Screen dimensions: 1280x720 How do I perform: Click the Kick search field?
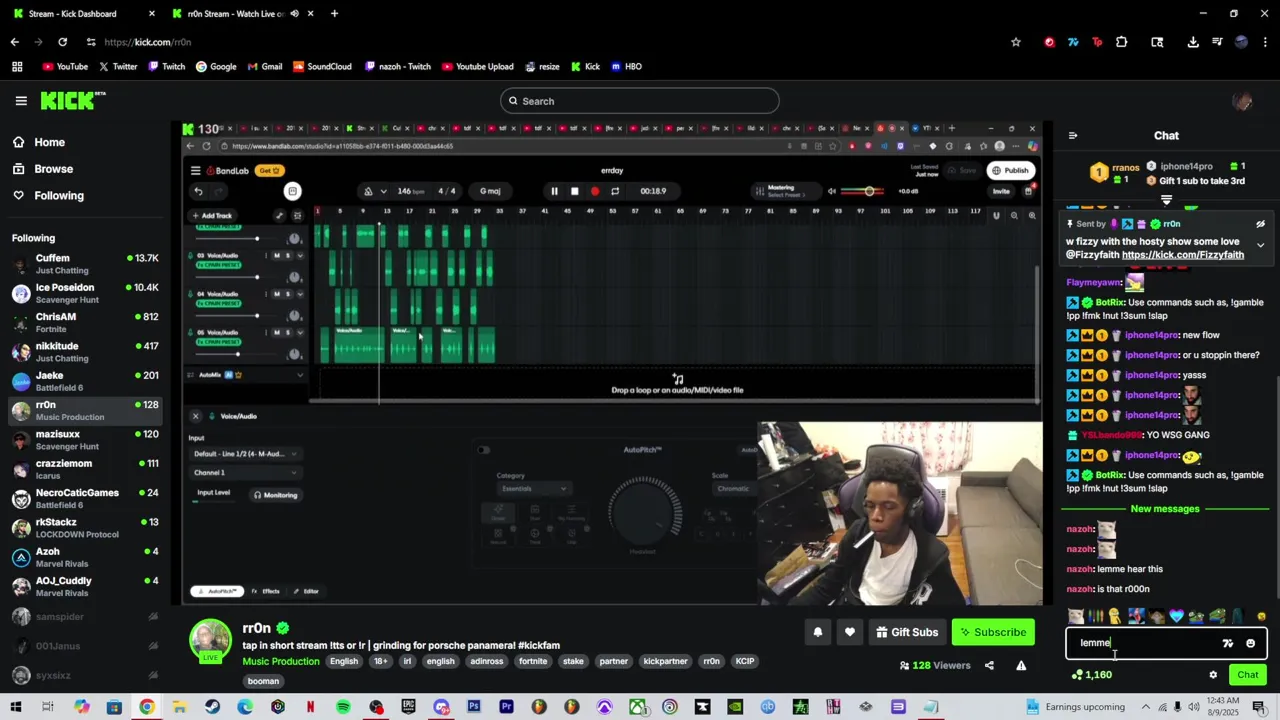(640, 101)
